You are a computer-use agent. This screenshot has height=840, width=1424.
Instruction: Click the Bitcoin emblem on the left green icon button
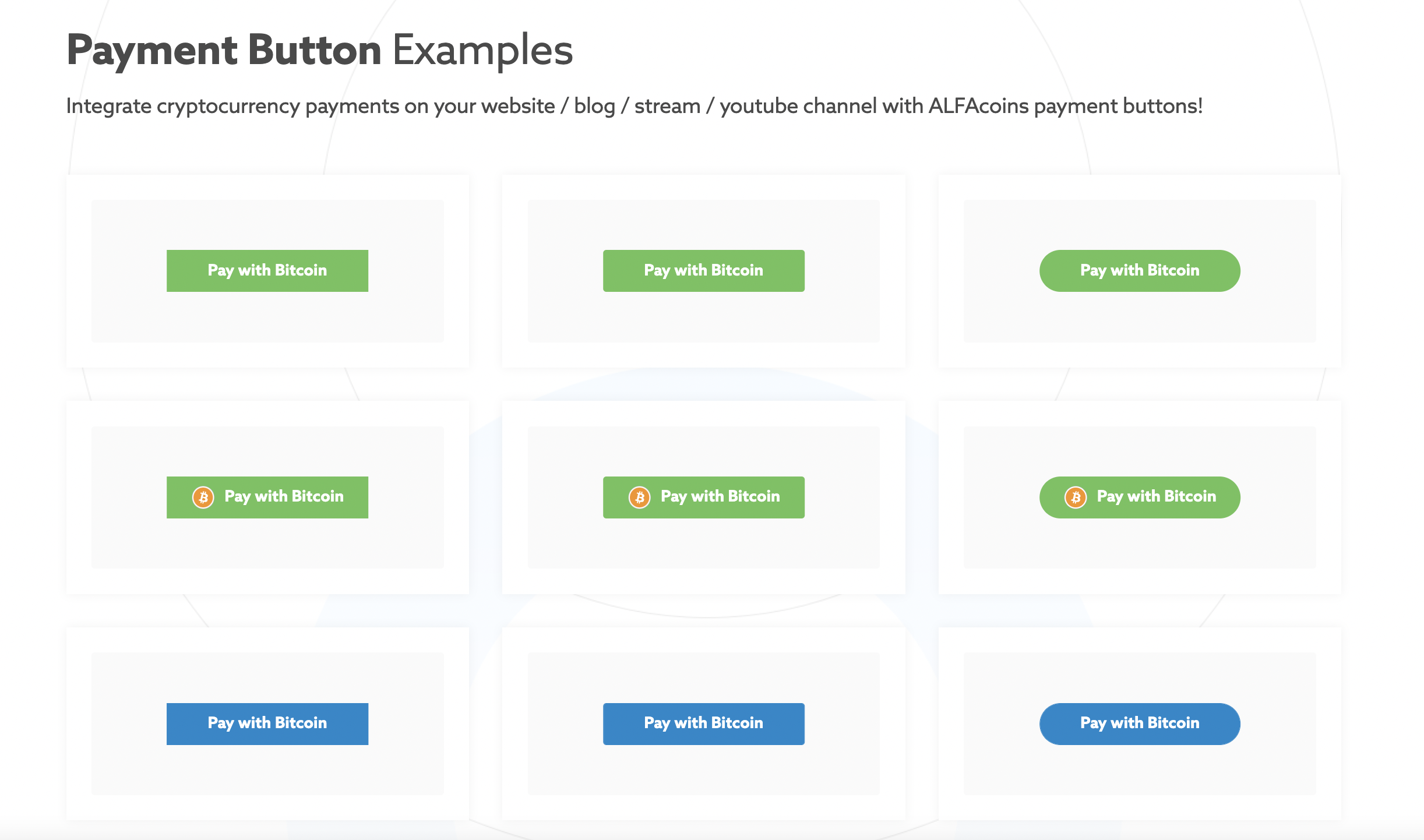204,497
